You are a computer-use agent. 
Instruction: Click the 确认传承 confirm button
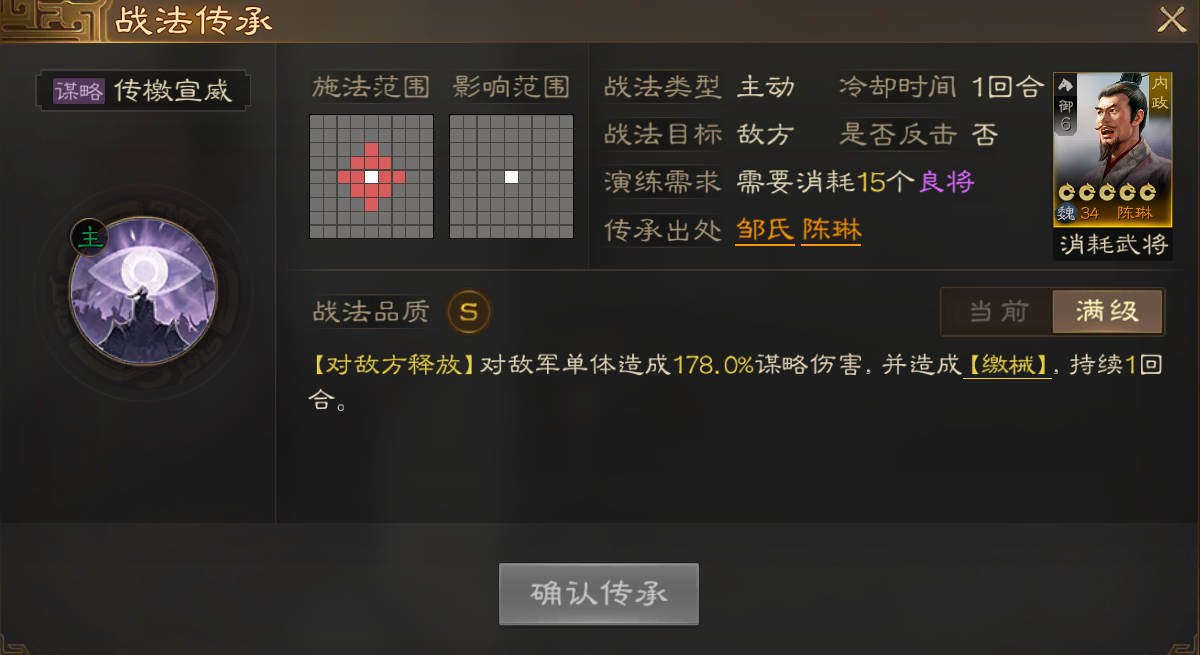pyautogui.click(x=598, y=594)
